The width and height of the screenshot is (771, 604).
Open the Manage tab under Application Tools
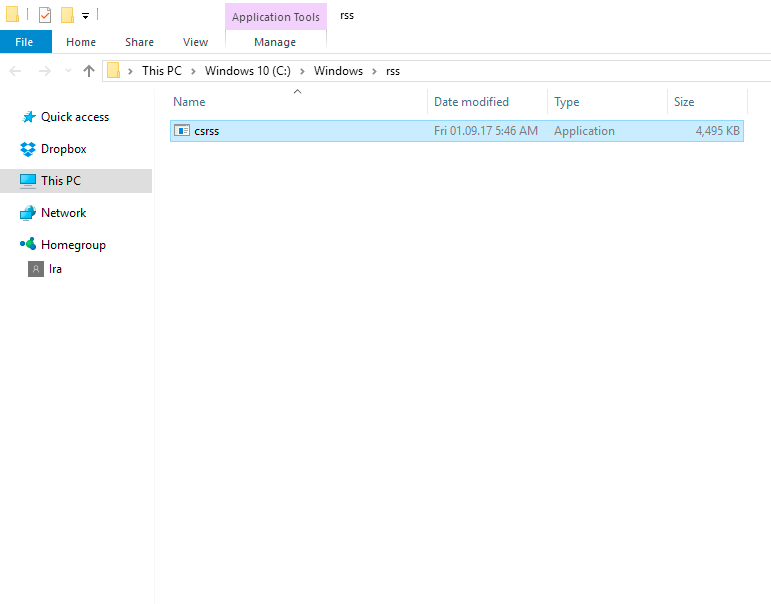(275, 42)
